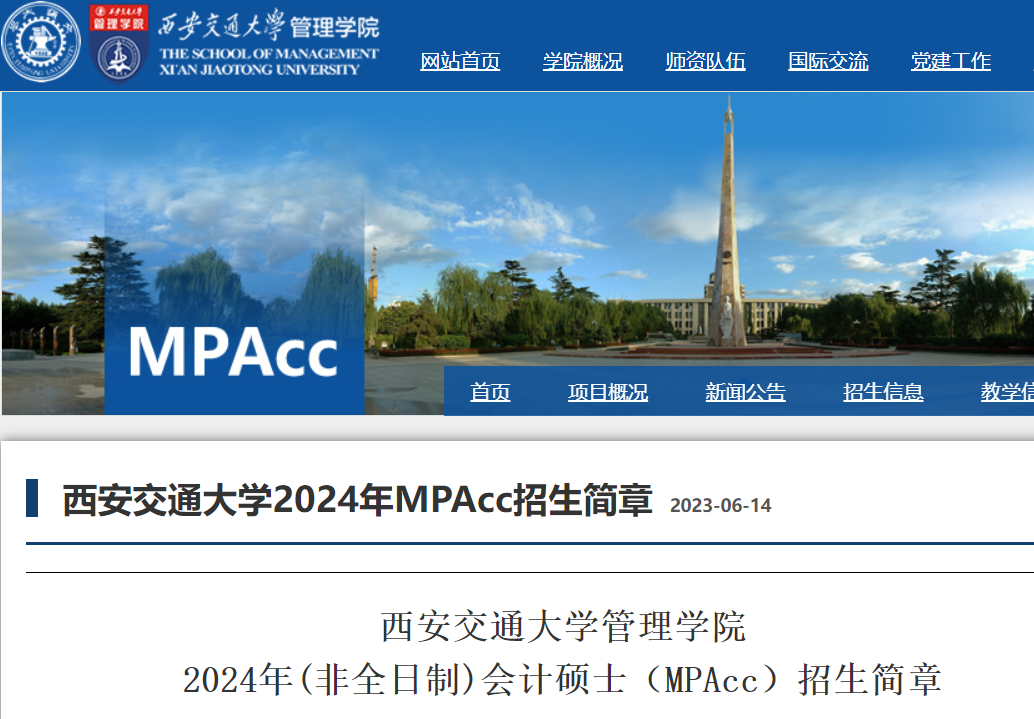Viewport: 1034px width, 719px height.
Task: Click the School of Management shield emblem
Action: tap(119, 44)
